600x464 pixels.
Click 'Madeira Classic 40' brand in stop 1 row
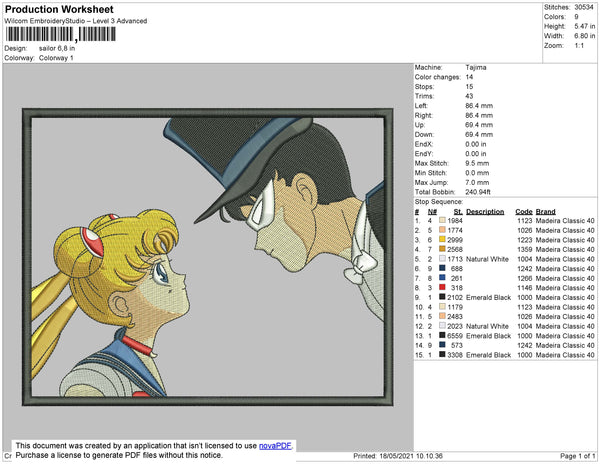click(565, 221)
